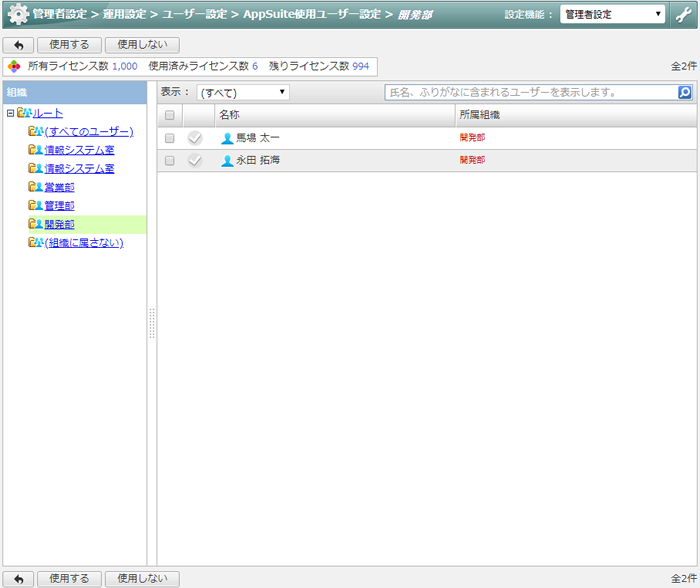The image size is (700, 588).
Task: Click the top 使用する button
Action: pyautogui.click(x=69, y=45)
